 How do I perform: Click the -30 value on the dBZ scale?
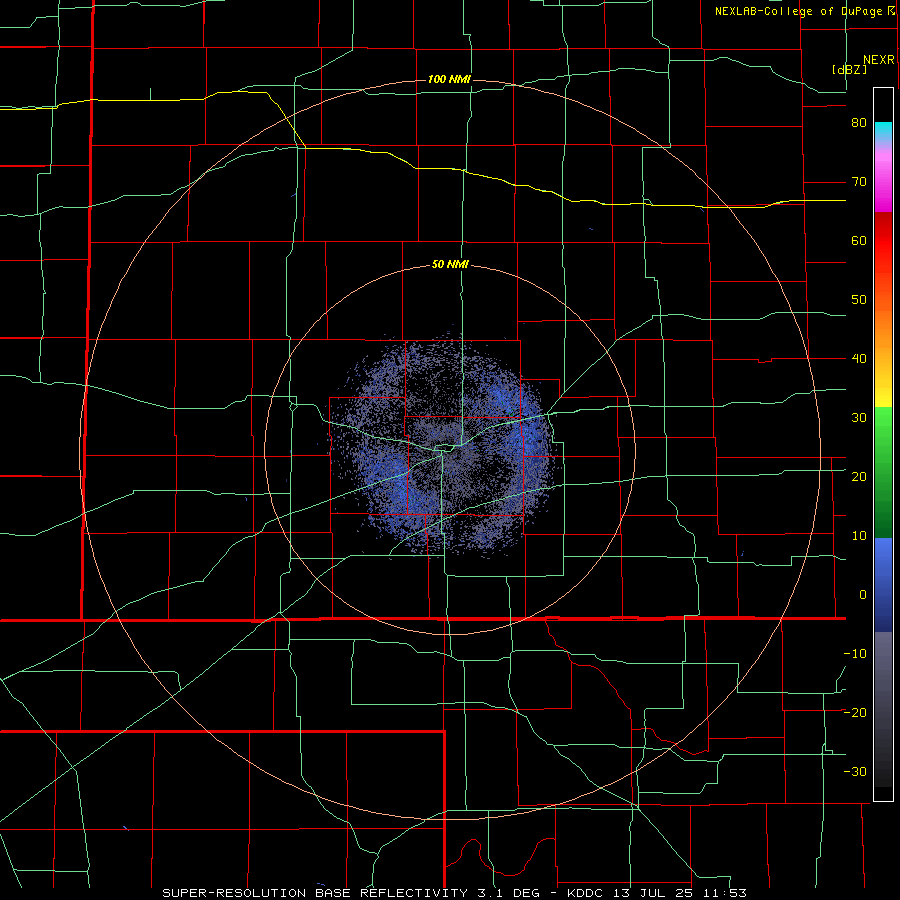[x=855, y=771]
